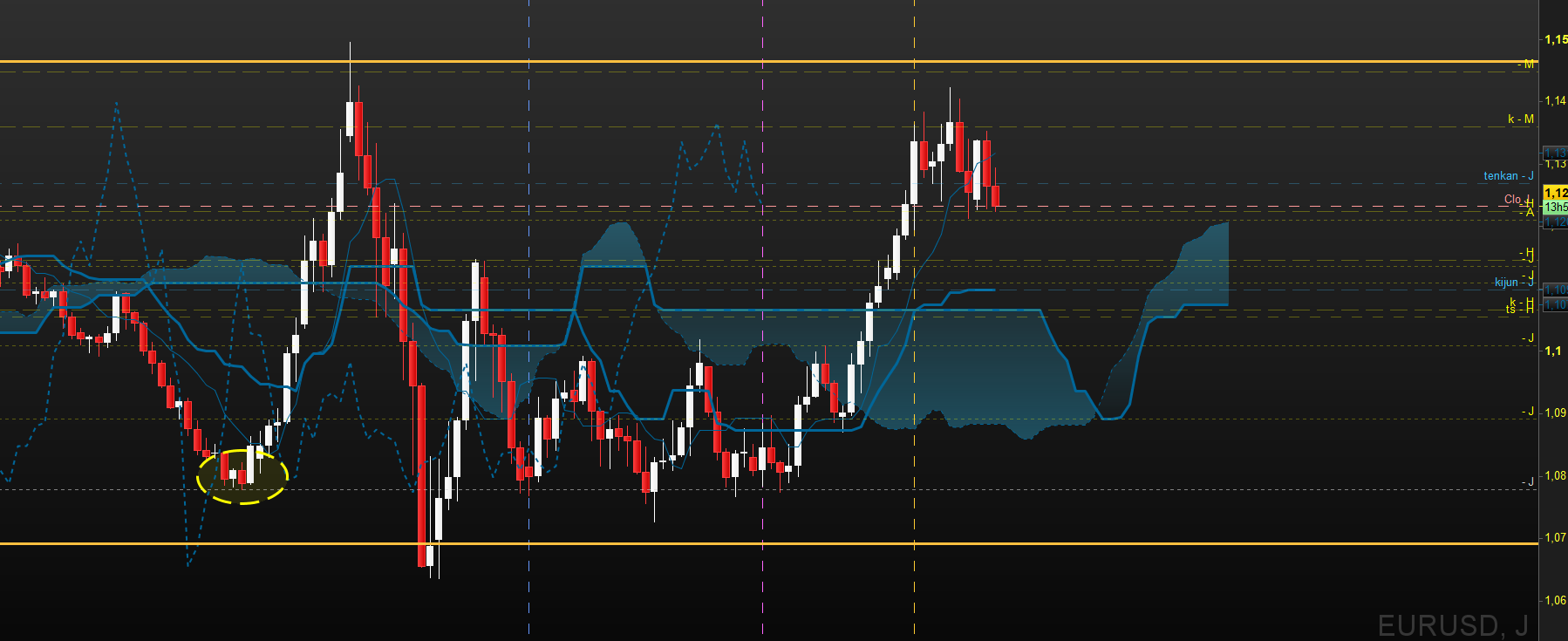The height and width of the screenshot is (641, 1568).
Task: Select the yellow current price tag 1,12
Action: pyautogui.click(x=1555, y=193)
